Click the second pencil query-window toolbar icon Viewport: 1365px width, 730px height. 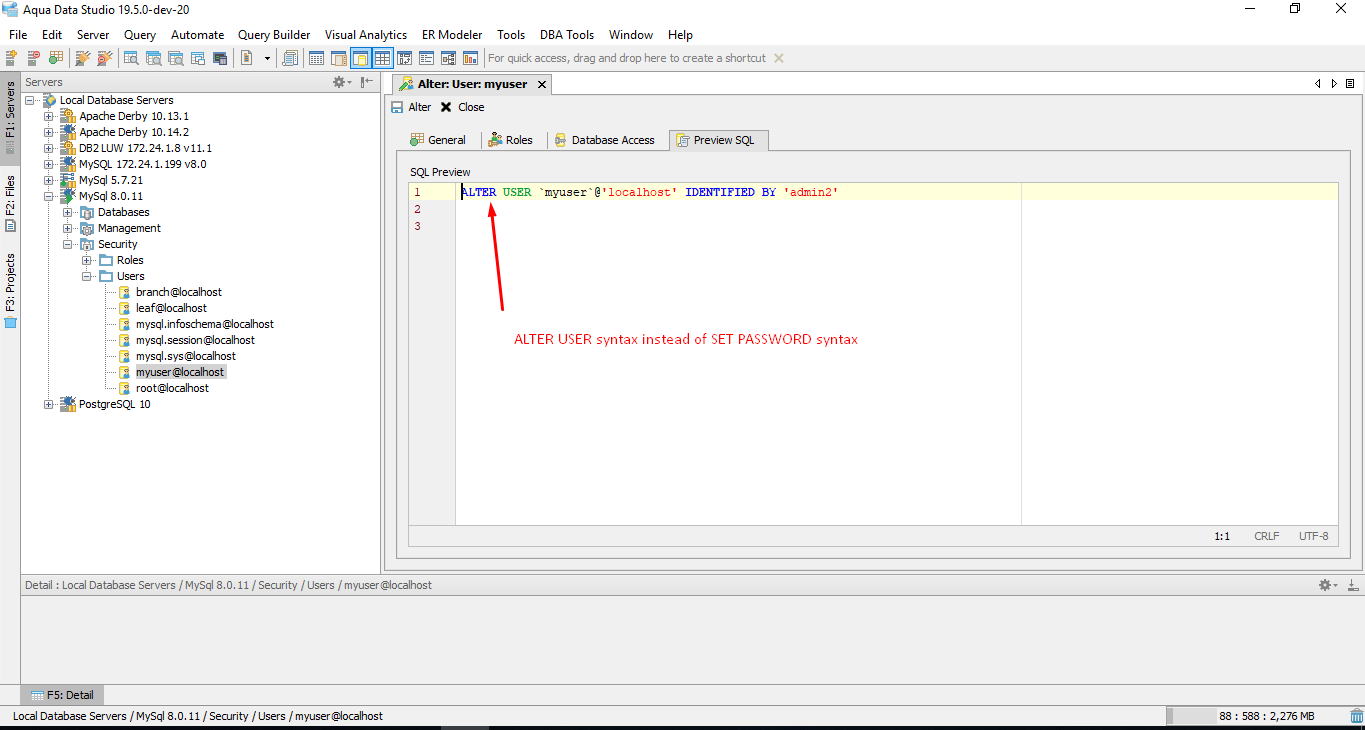(x=104, y=58)
